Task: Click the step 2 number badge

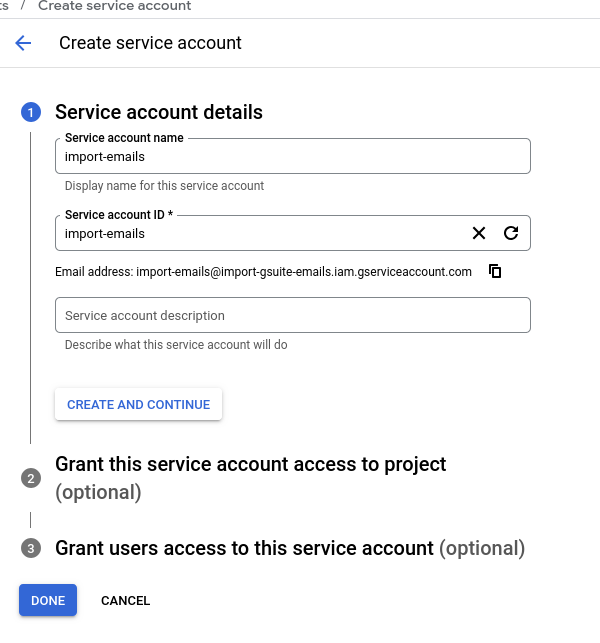Action: (x=31, y=479)
